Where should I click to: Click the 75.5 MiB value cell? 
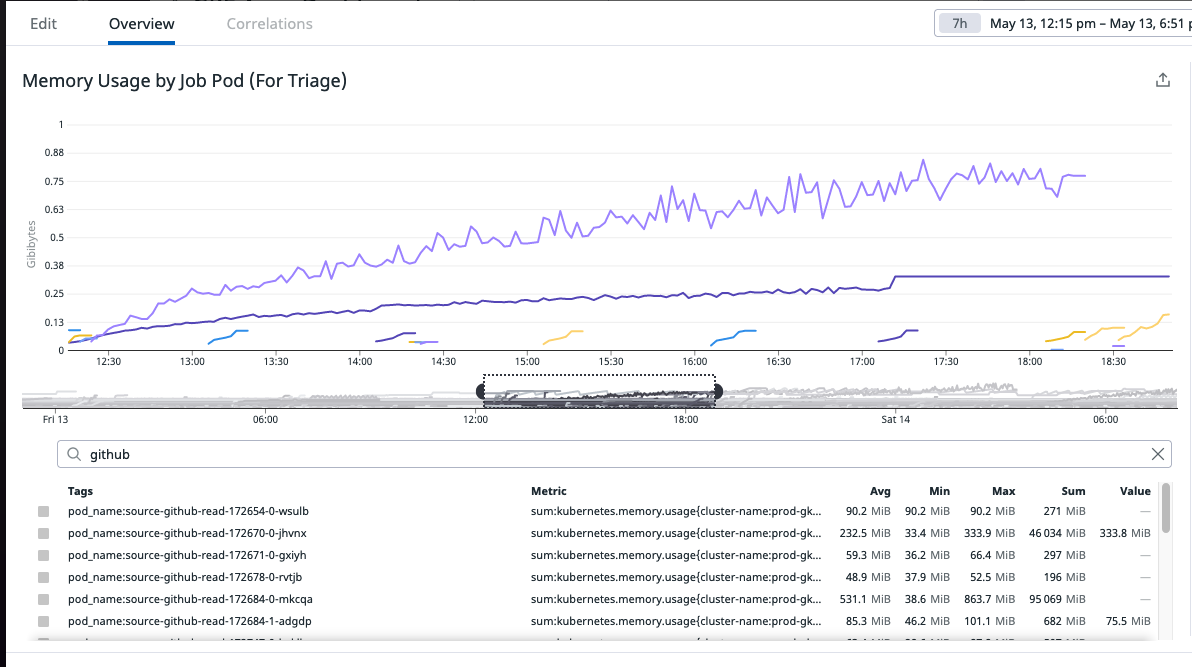(x=1128, y=621)
